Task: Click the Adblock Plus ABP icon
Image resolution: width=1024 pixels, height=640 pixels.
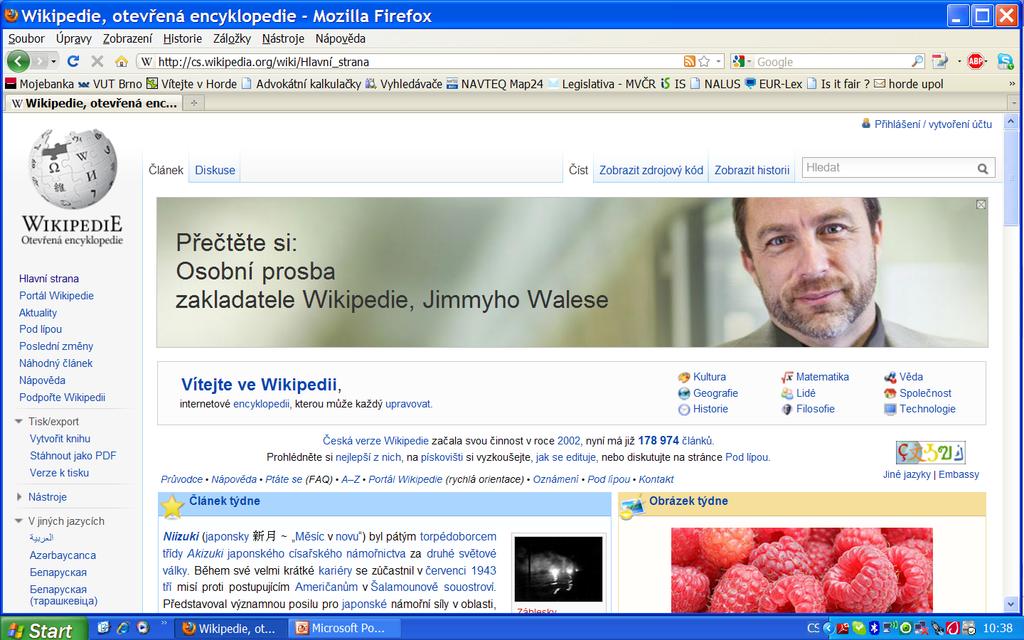Action: point(976,61)
